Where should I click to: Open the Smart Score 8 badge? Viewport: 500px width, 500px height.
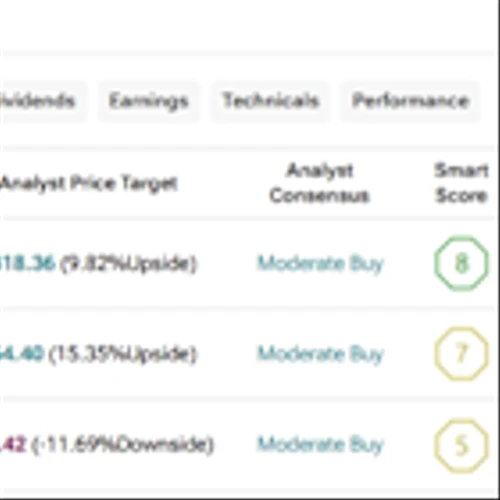click(x=461, y=263)
